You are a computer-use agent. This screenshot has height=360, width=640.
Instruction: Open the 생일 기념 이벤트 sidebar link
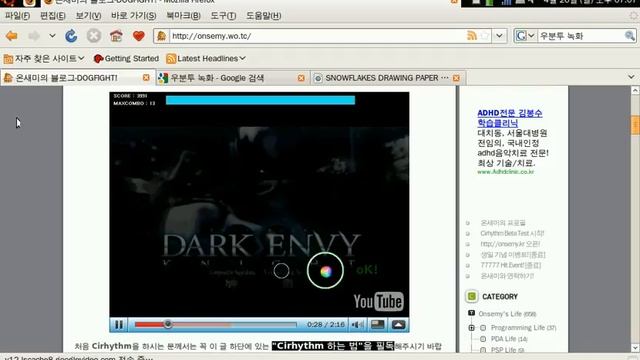pos(513,255)
